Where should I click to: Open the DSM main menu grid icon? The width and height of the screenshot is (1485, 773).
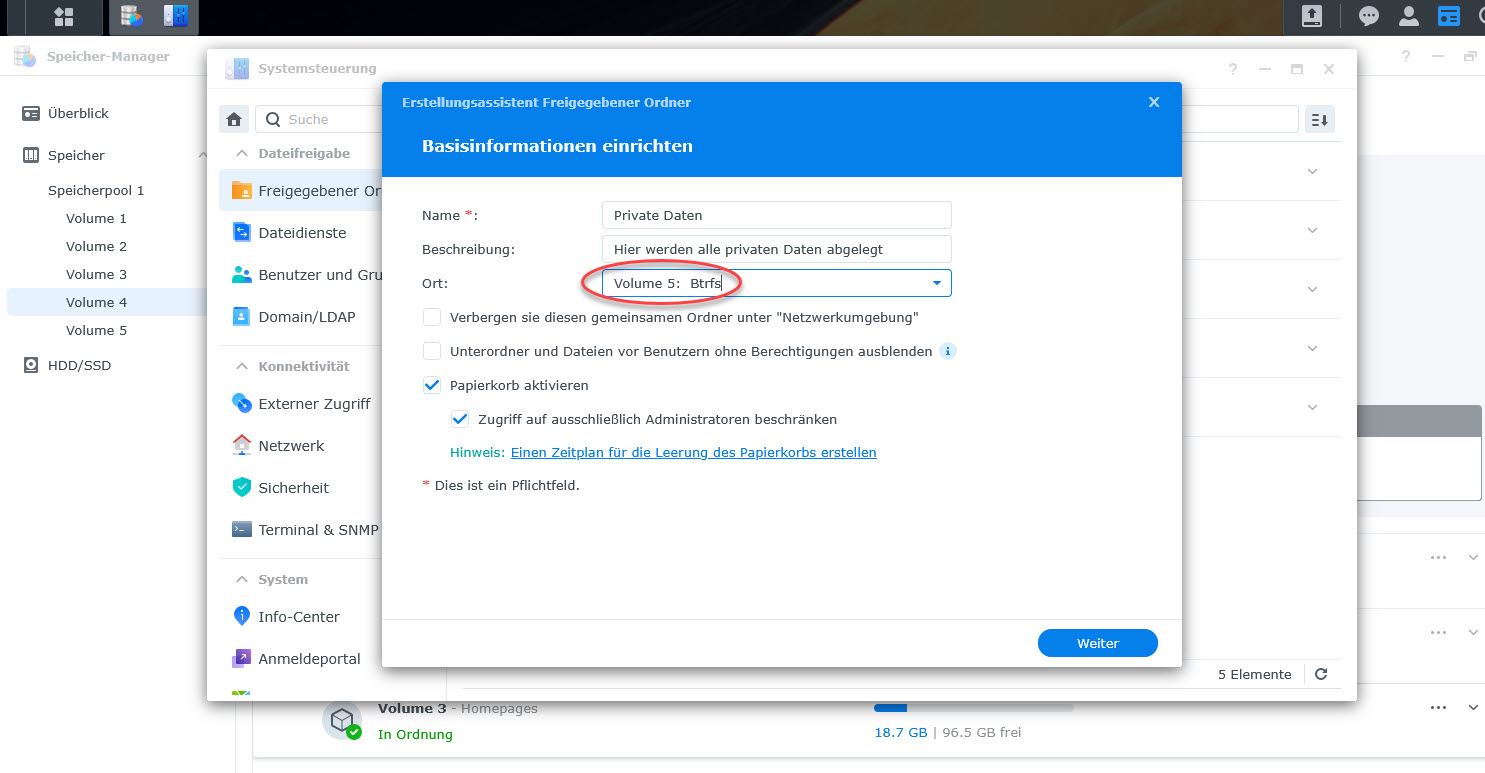pos(63,16)
